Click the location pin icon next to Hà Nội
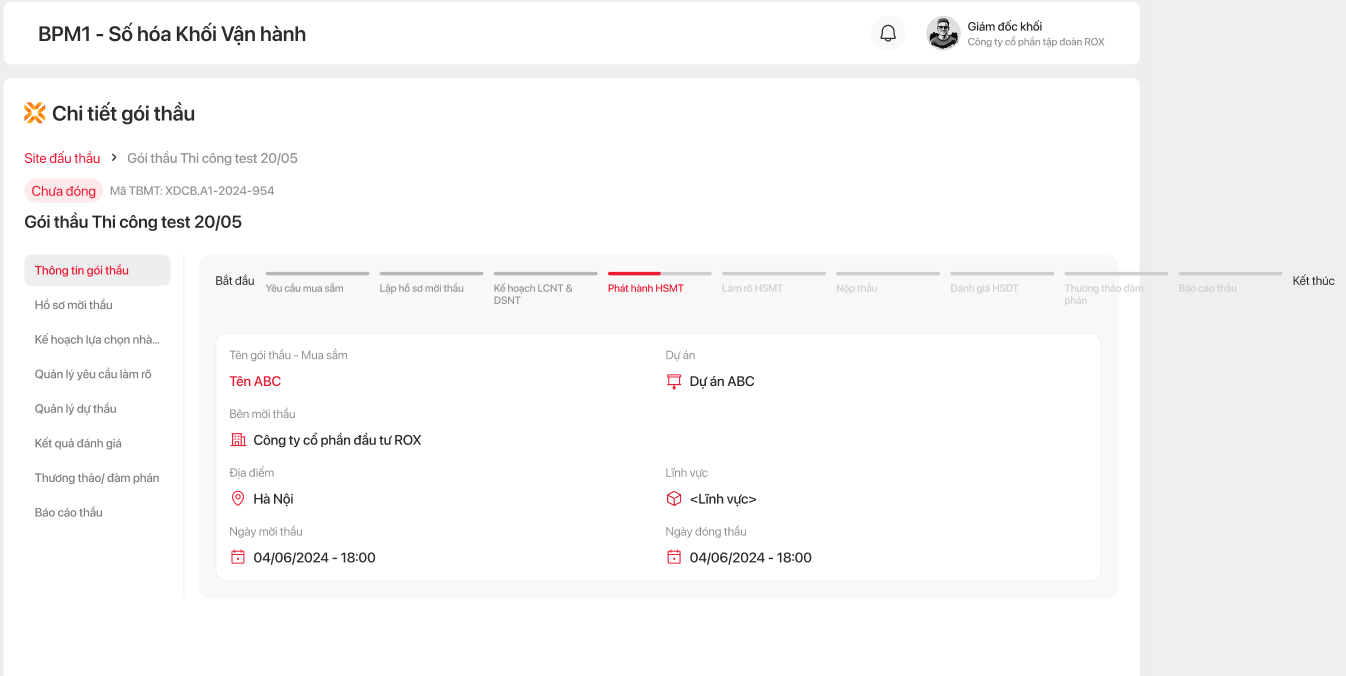This screenshot has height=676, width=1346. tap(238, 499)
